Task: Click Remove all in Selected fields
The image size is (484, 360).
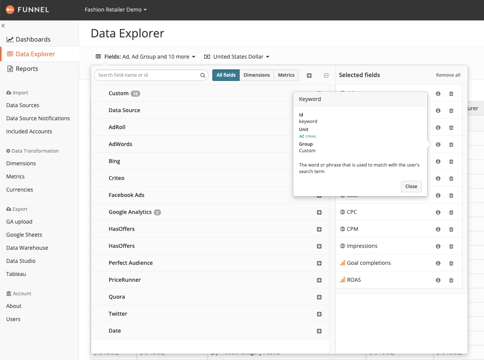Action: tap(448, 75)
